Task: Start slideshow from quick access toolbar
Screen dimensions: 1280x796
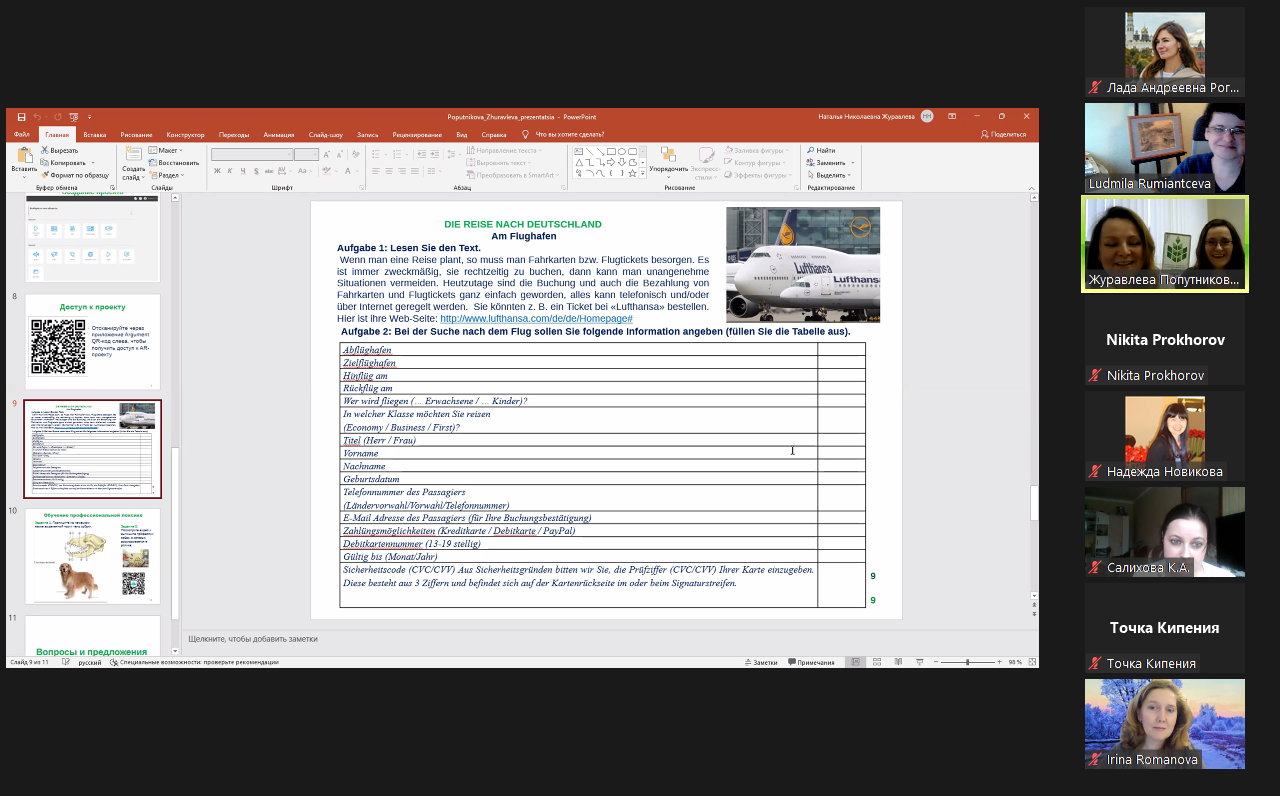Action: pyautogui.click(x=74, y=117)
